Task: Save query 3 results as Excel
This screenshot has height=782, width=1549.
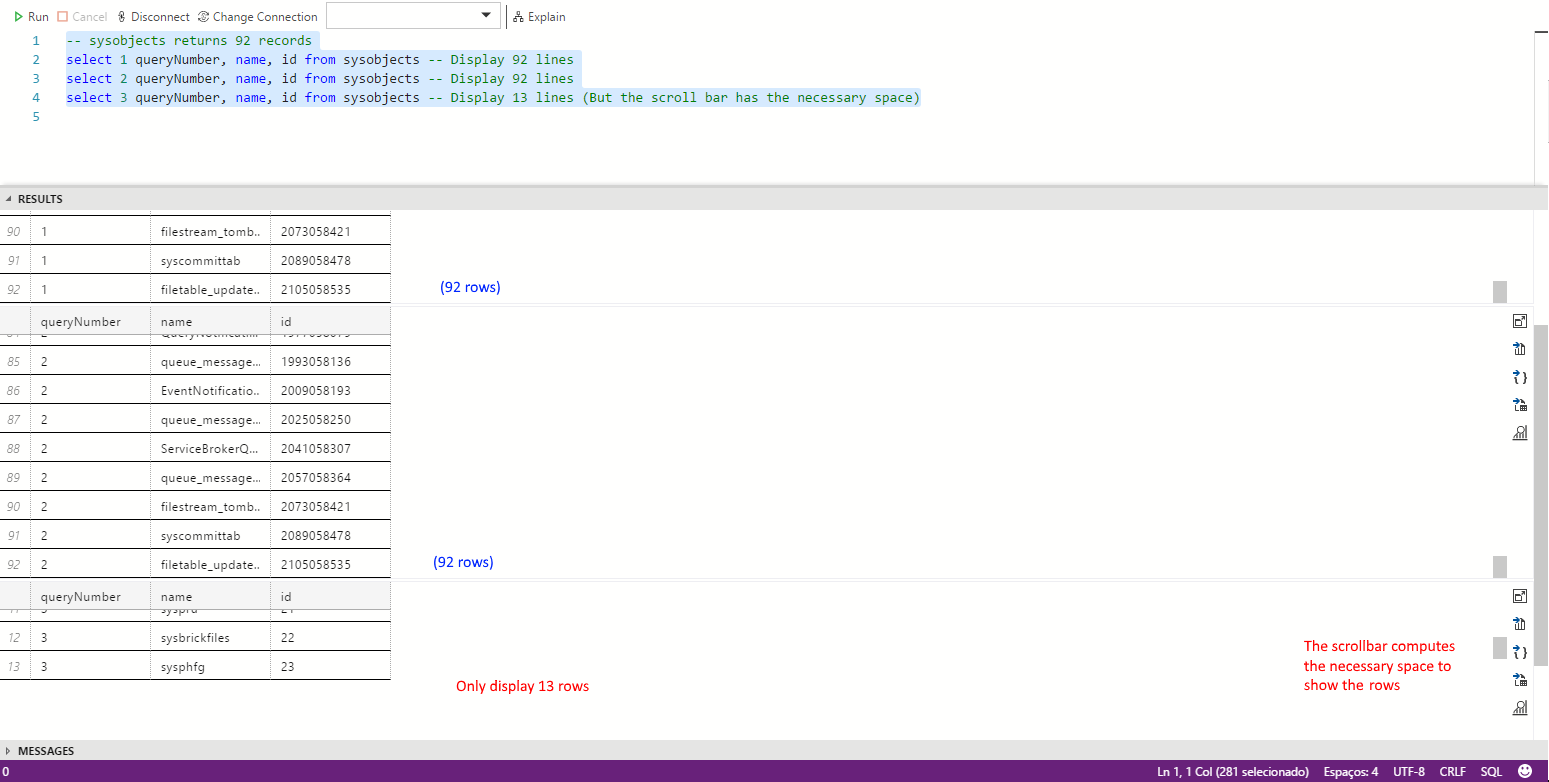Action: point(1520,680)
